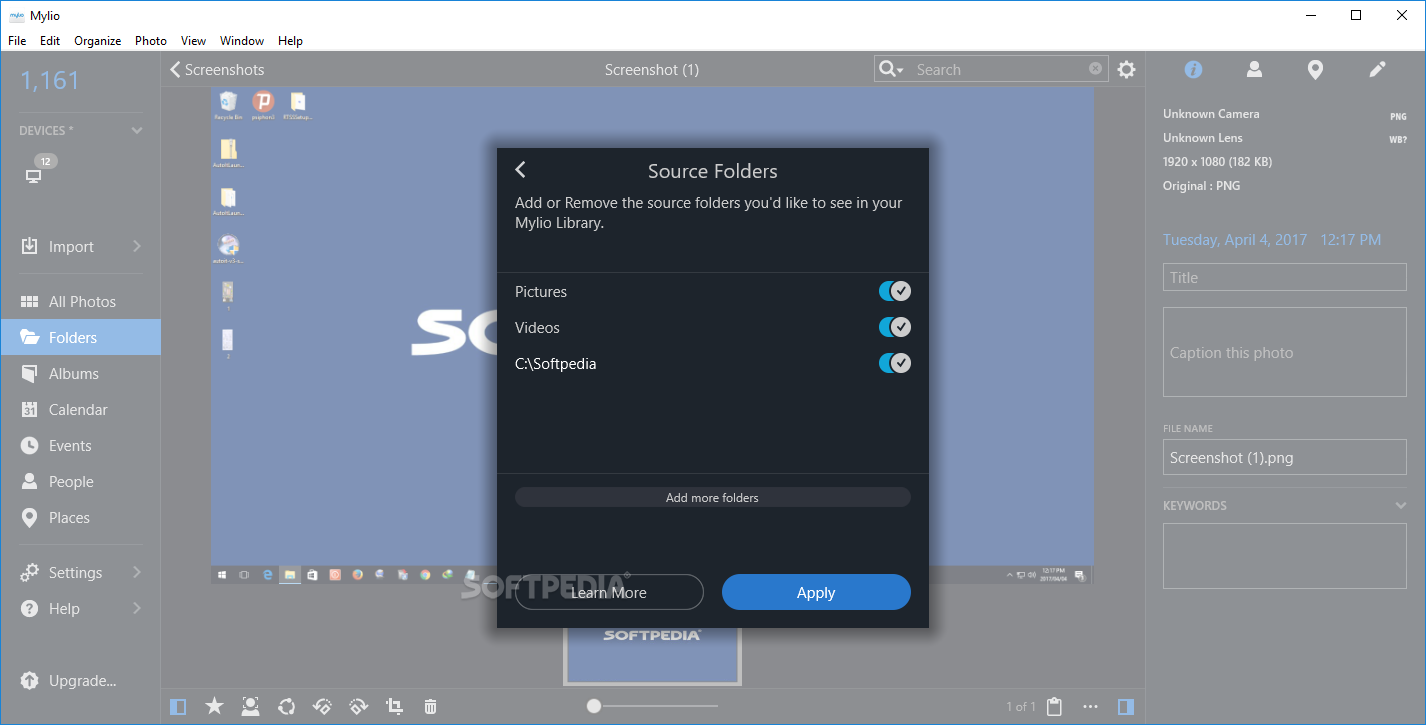Go back using the Source Folders dialog arrow
1426x725 pixels.
point(520,170)
